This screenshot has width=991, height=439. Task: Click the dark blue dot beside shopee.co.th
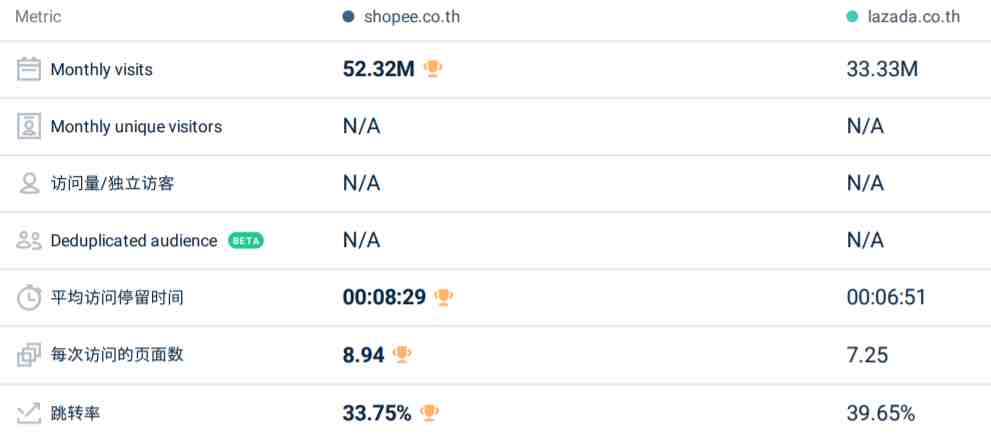(348, 17)
